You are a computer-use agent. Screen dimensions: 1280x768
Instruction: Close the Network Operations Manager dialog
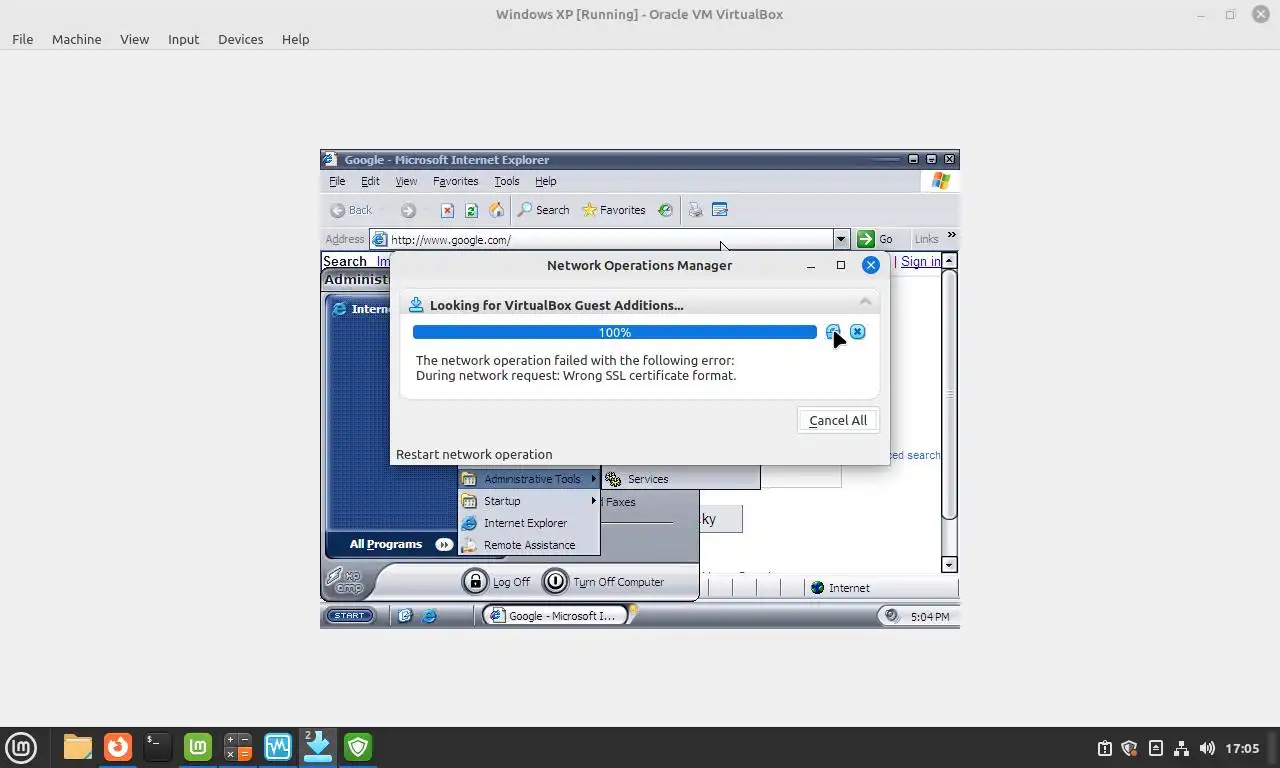(871, 265)
